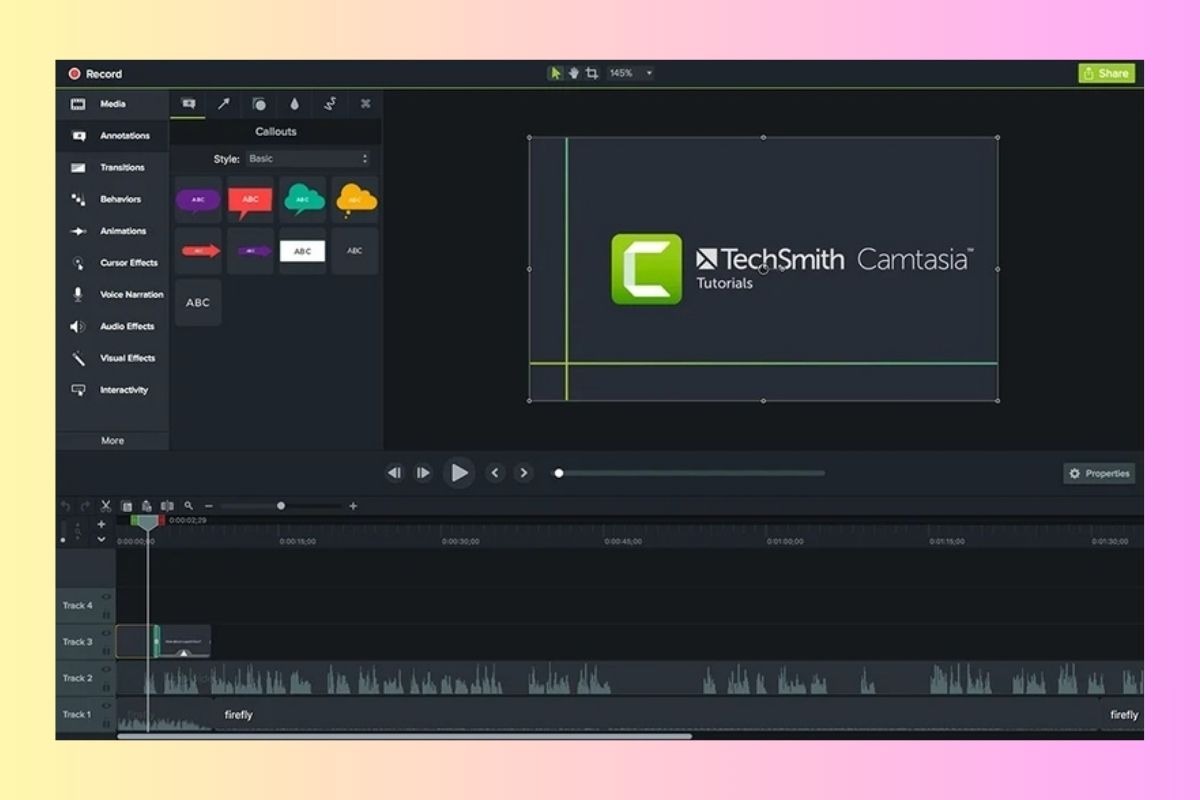Click the horizontal timeline scrollbar
This screenshot has height=800, width=1200.
click(x=404, y=737)
